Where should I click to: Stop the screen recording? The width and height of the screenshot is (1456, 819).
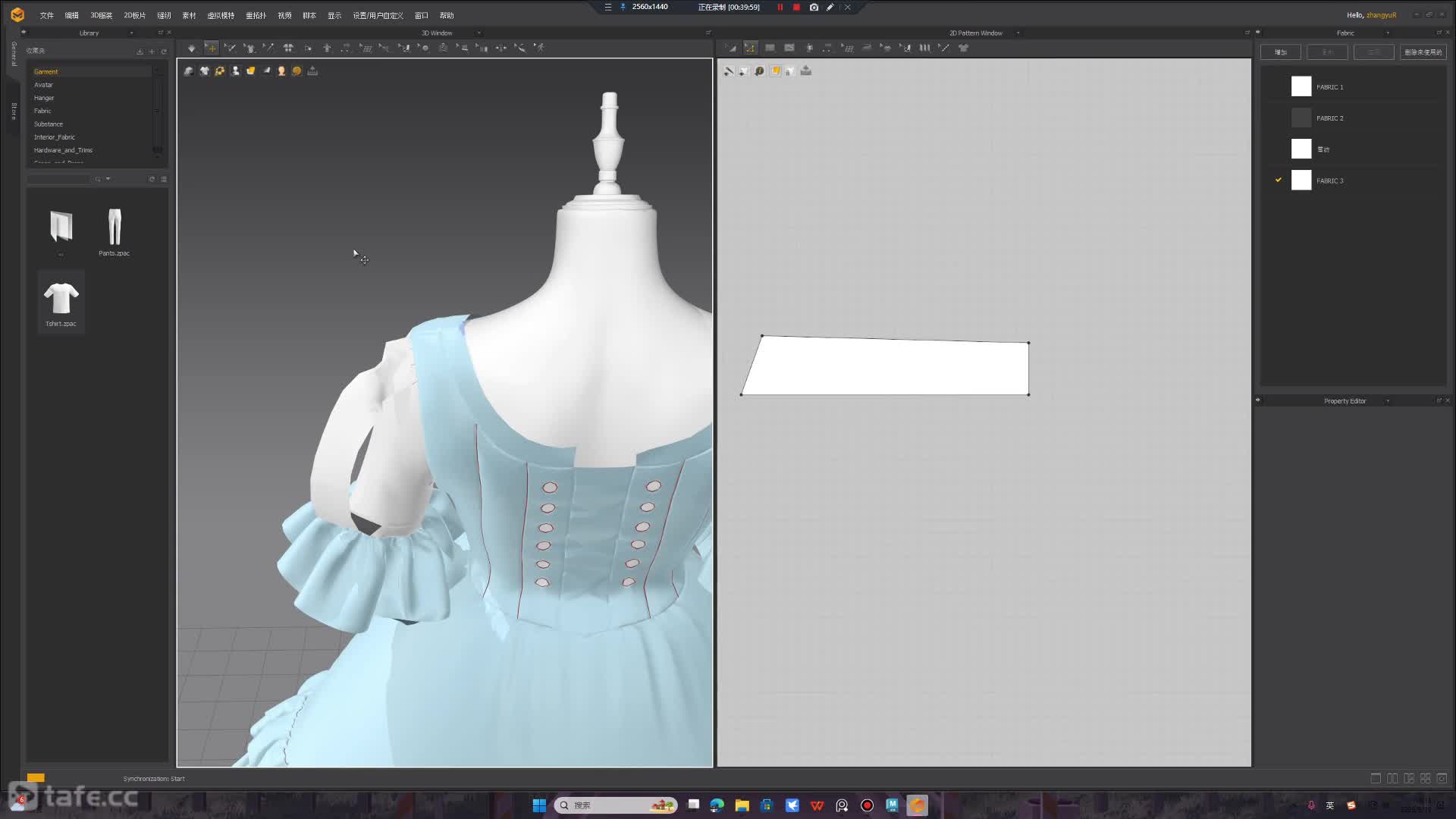pyautogui.click(x=796, y=8)
